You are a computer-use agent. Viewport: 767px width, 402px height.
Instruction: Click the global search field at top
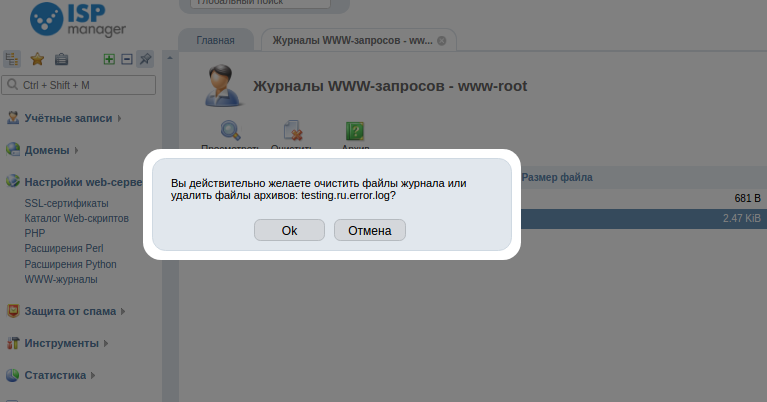260,2
